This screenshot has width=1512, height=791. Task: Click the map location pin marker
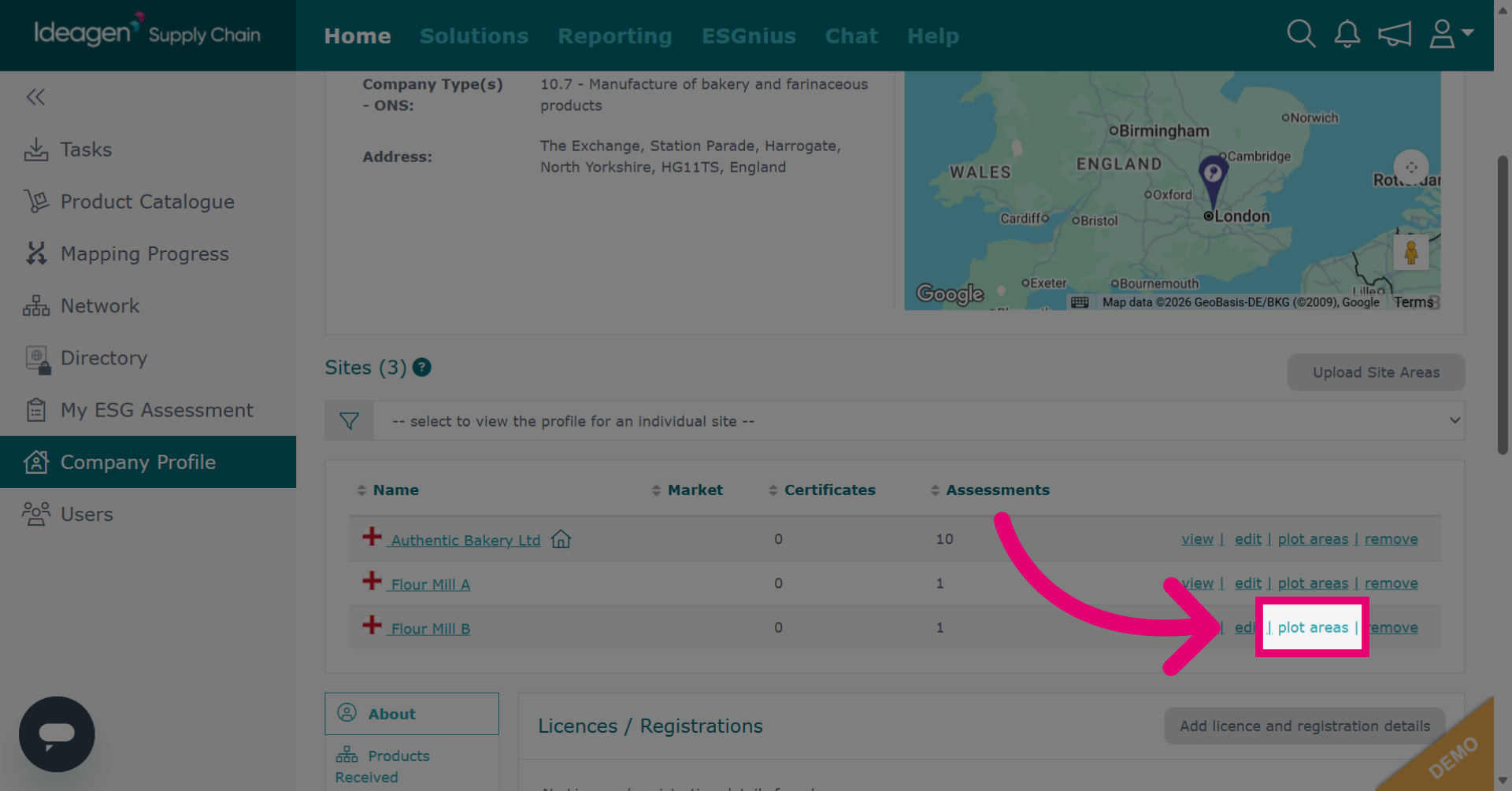click(1213, 179)
